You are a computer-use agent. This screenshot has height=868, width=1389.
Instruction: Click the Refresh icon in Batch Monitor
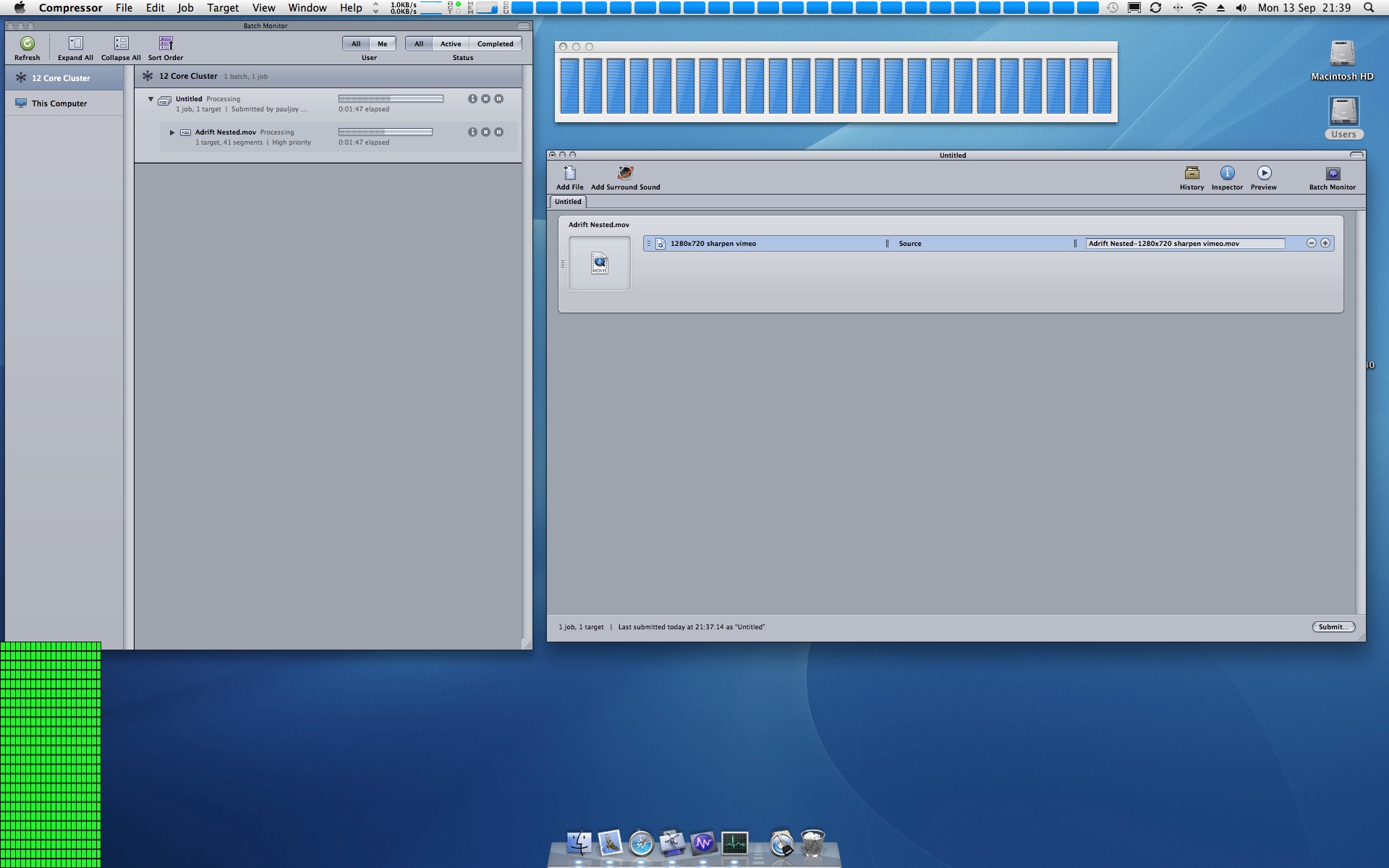coord(27,45)
